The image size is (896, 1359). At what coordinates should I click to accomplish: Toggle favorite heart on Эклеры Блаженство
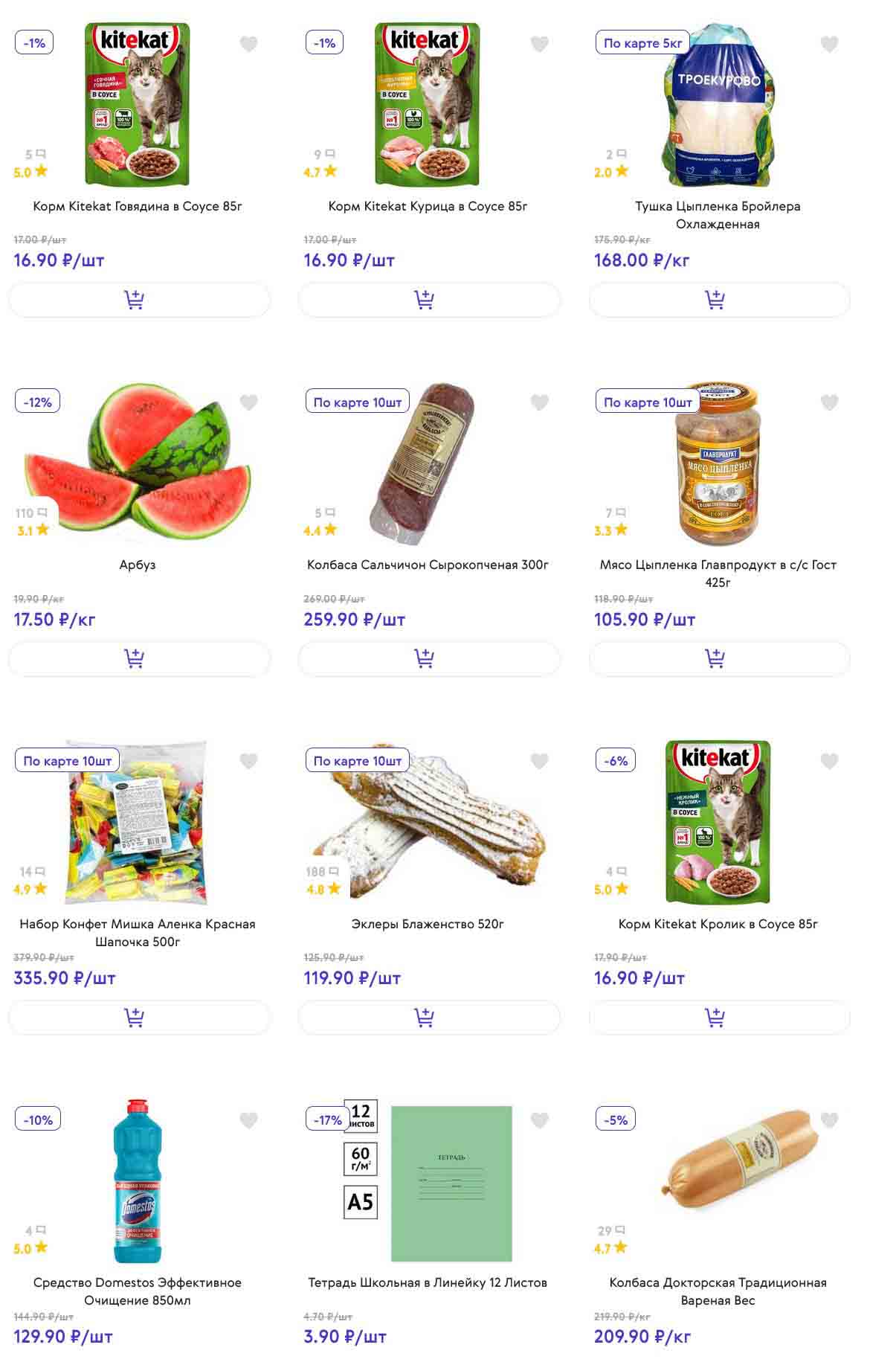point(539,761)
